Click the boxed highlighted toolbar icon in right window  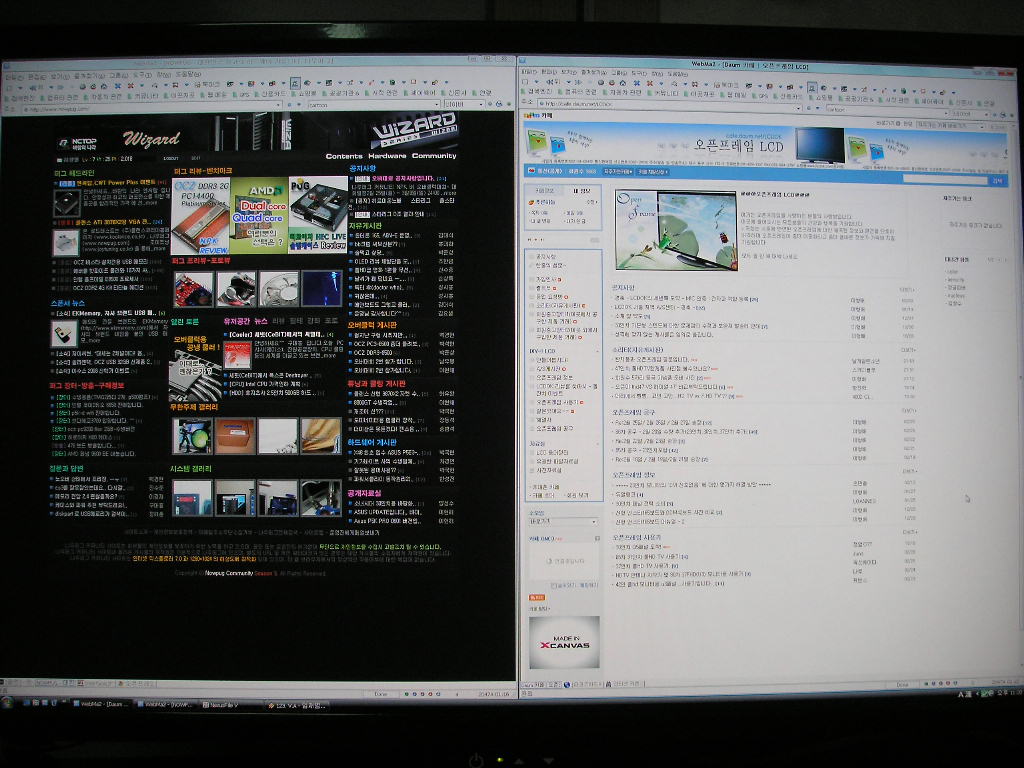812,86
